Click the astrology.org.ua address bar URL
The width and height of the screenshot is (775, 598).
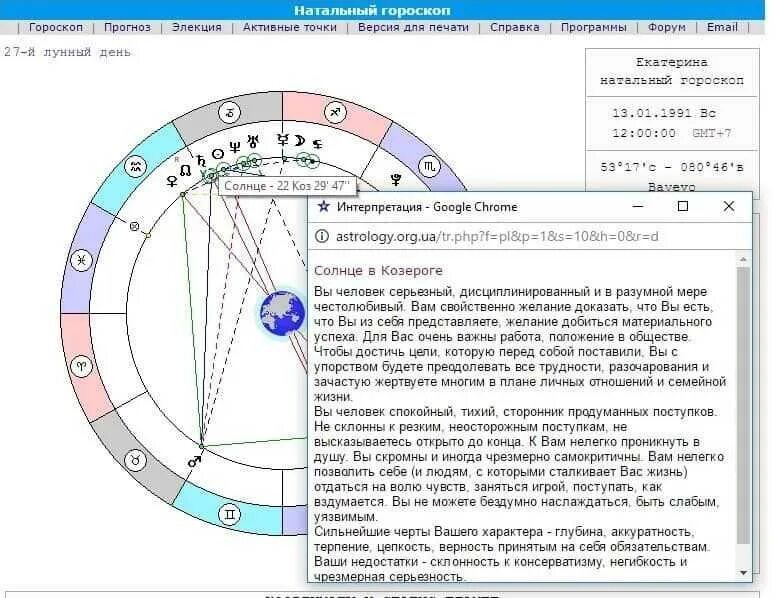[497, 236]
